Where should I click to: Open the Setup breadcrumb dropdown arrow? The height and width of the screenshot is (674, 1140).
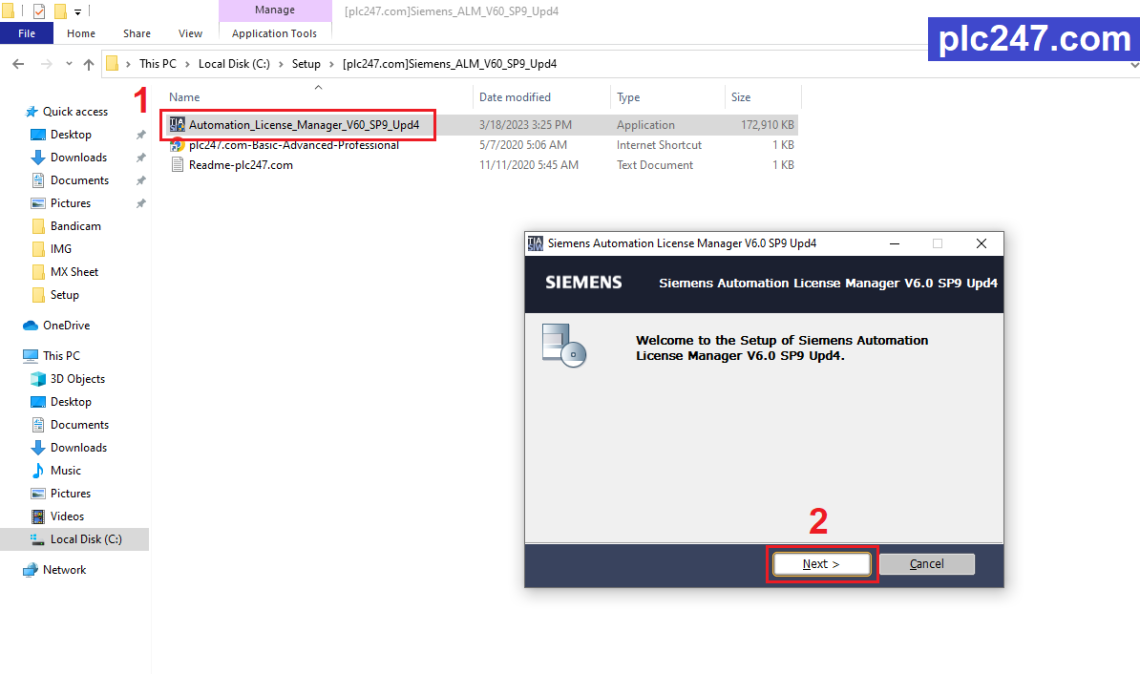331,63
